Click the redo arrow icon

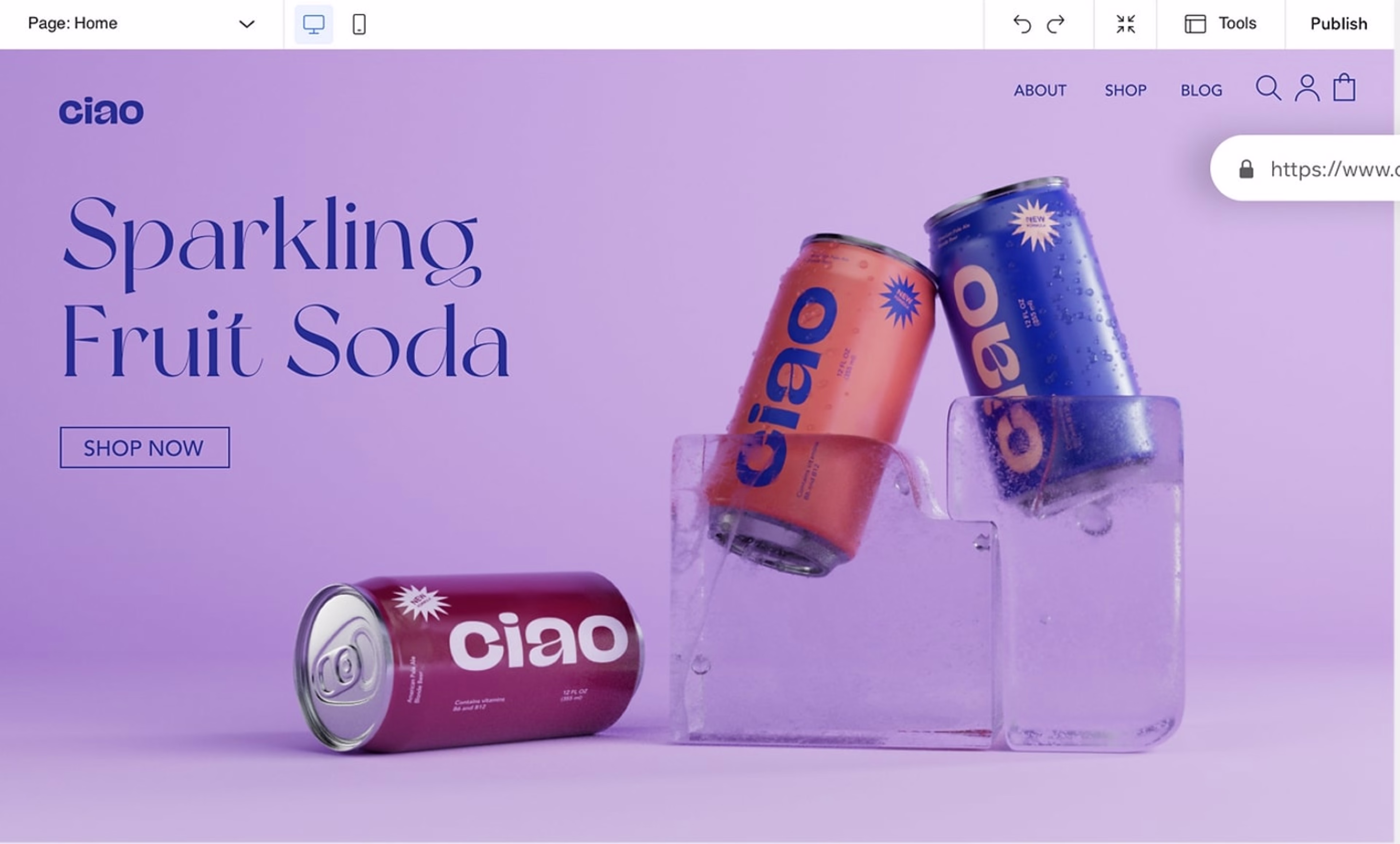pos(1056,24)
